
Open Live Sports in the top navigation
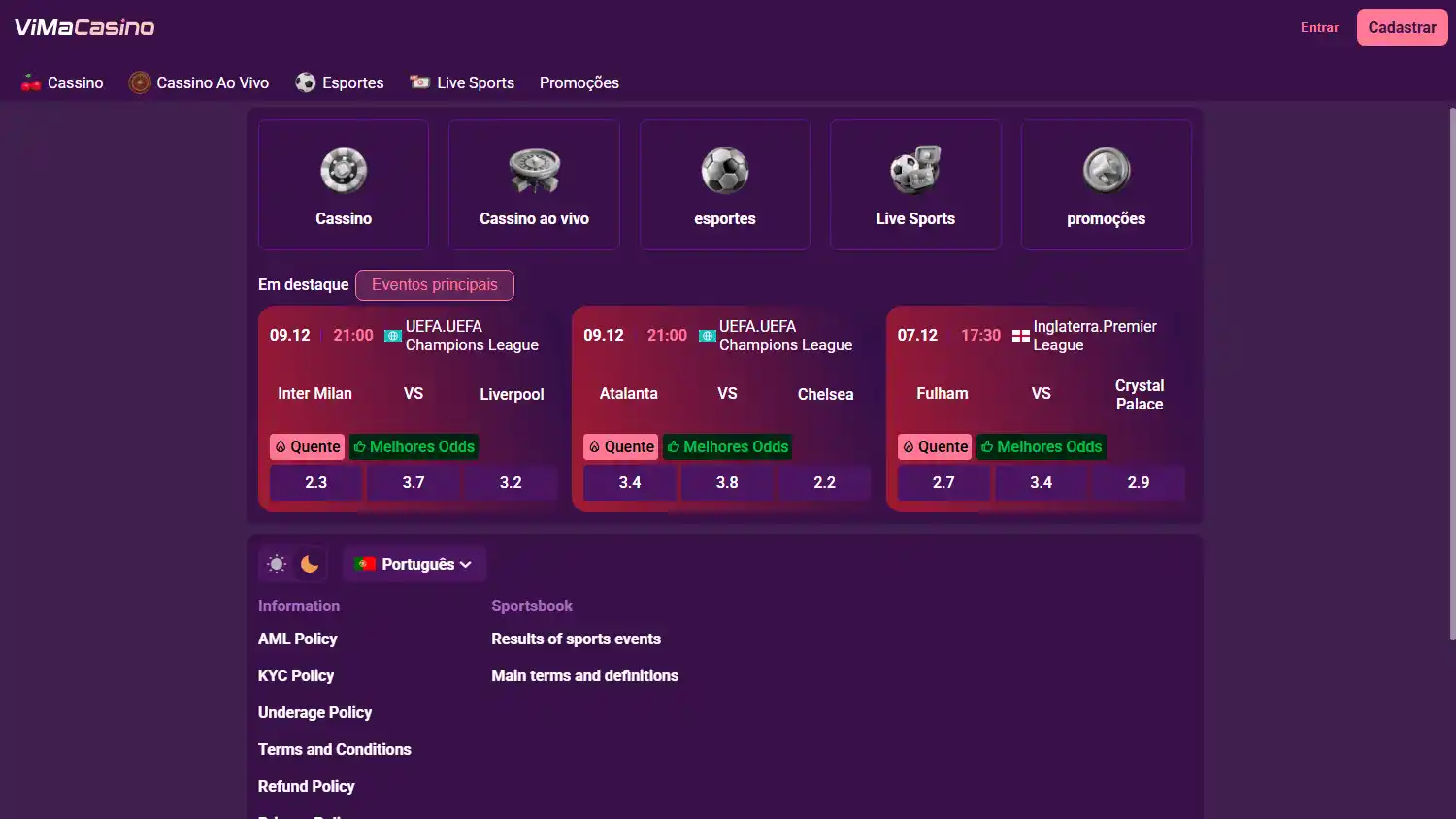(x=462, y=82)
